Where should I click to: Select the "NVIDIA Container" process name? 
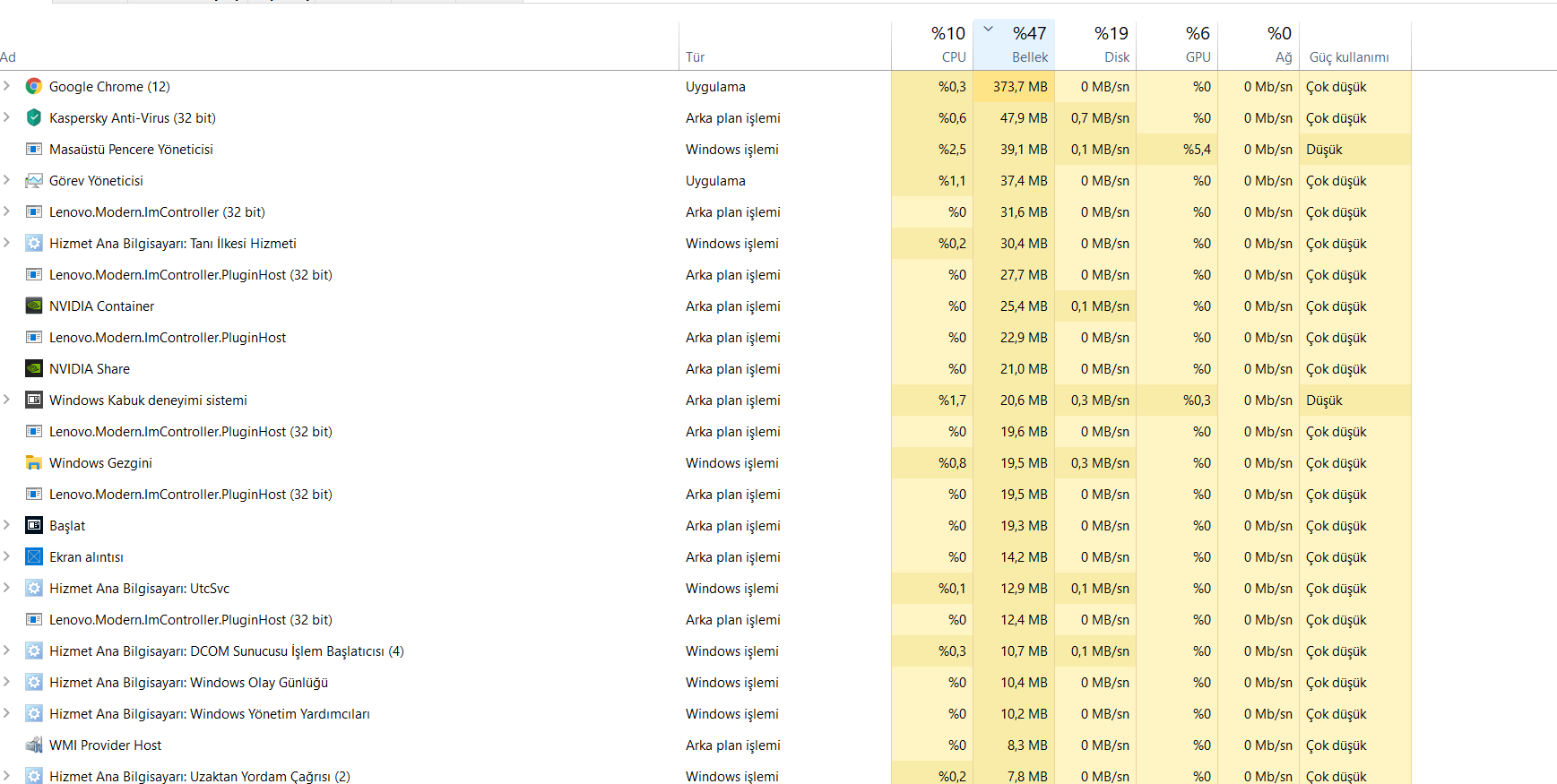(x=101, y=306)
